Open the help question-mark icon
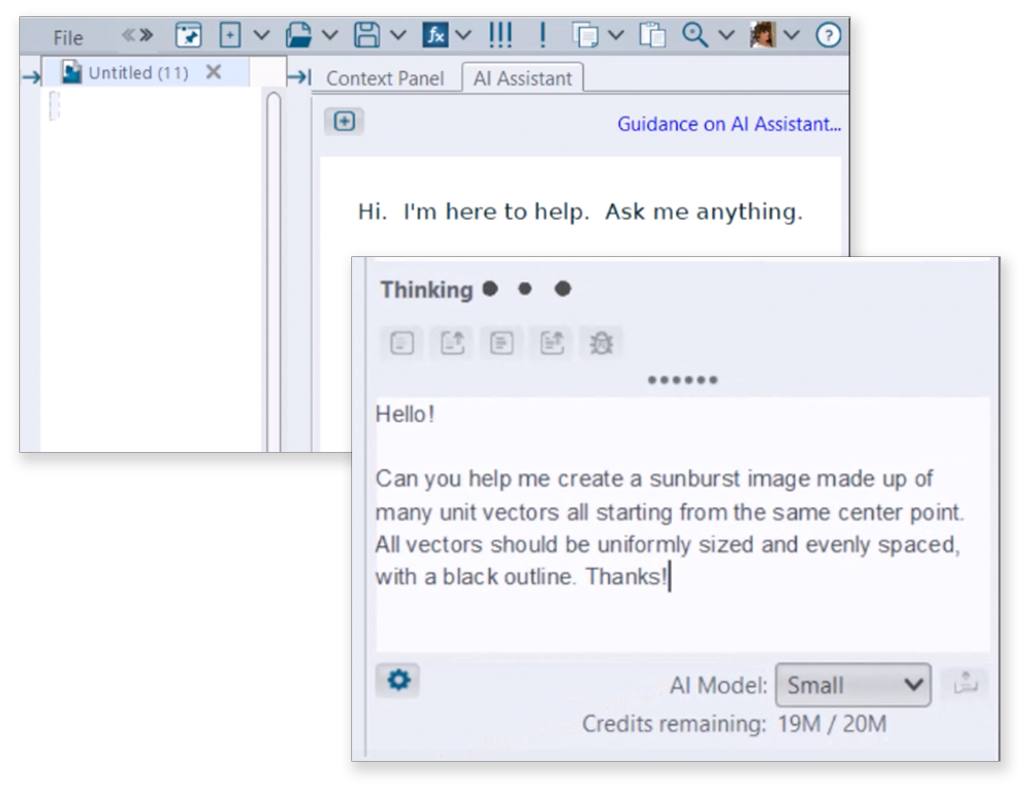This screenshot has height=800, width=1034. coord(828,36)
